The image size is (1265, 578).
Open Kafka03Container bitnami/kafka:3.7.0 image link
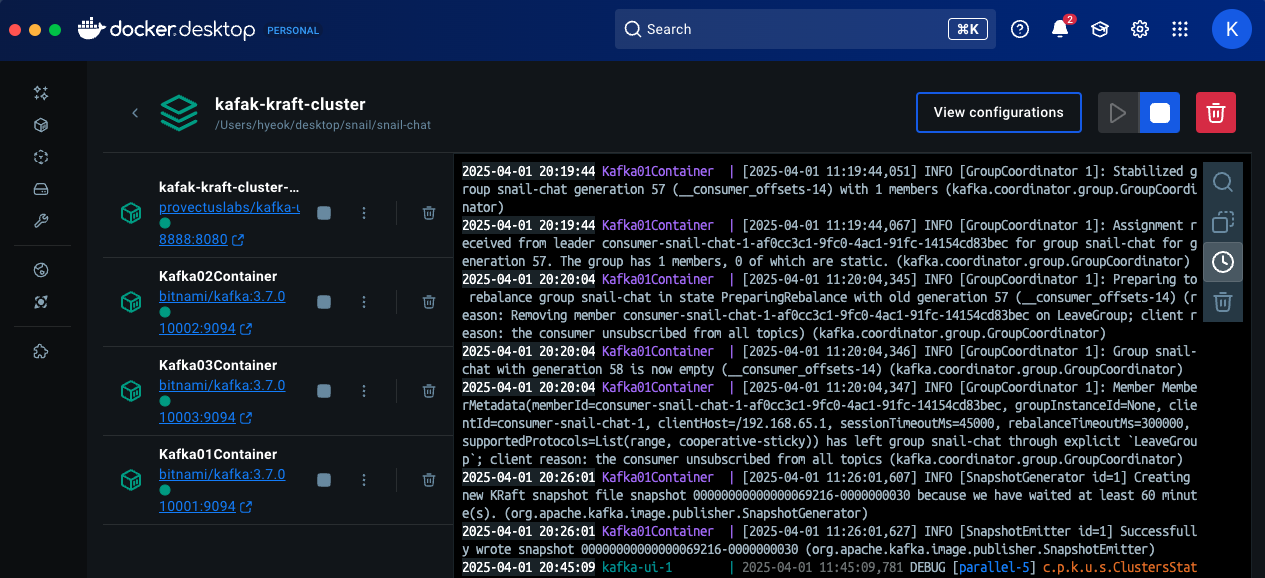pos(222,385)
